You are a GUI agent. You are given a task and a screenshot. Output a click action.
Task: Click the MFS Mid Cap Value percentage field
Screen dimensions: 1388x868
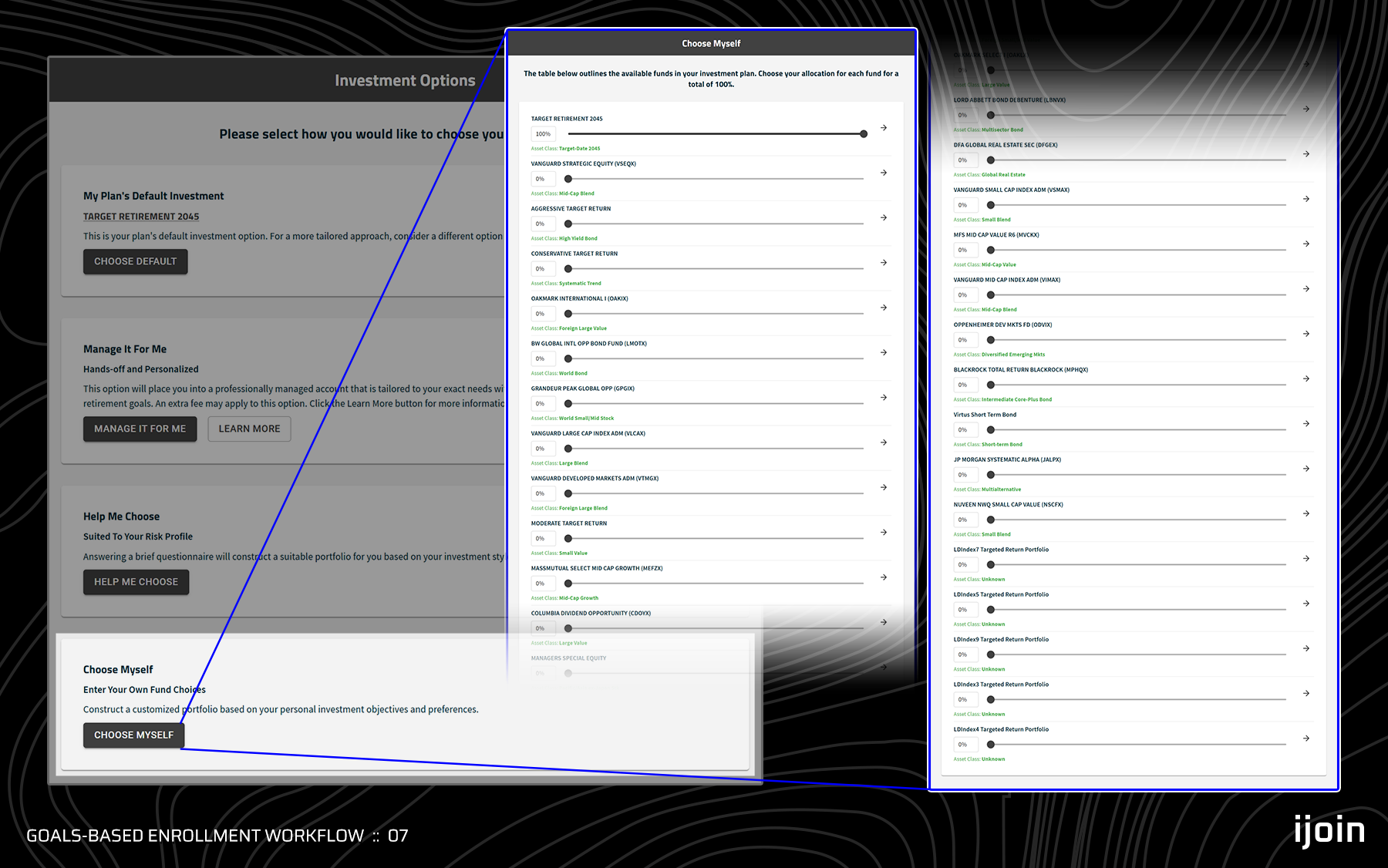pyautogui.click(x=966, y=250)
